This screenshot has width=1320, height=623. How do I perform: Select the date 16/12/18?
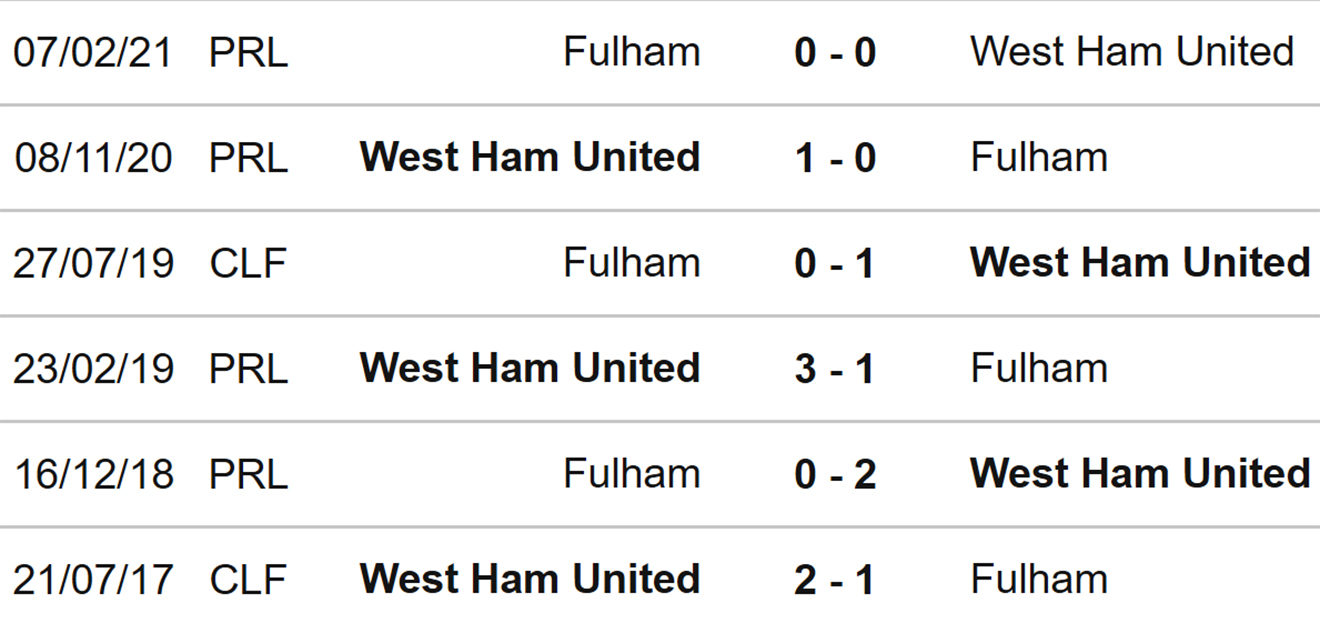(93, 474)
